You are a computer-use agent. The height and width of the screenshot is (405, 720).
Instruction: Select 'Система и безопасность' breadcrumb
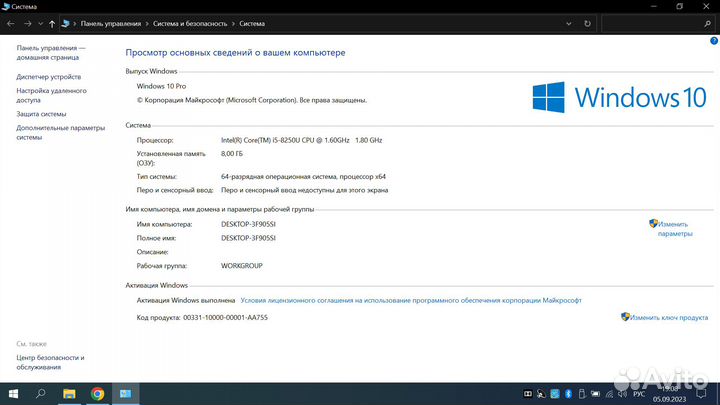(x=190, y=23)
